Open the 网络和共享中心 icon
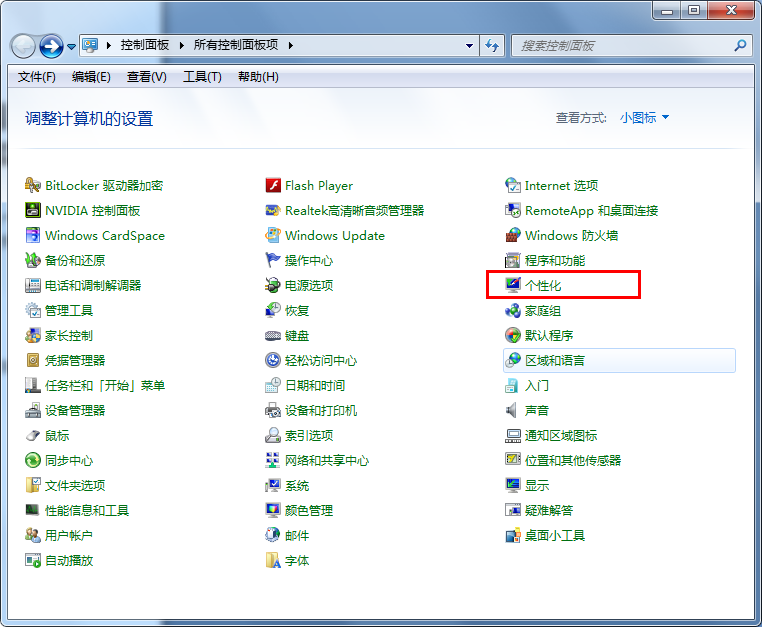The height and width of the screenshot is (627, 762). 273,460
